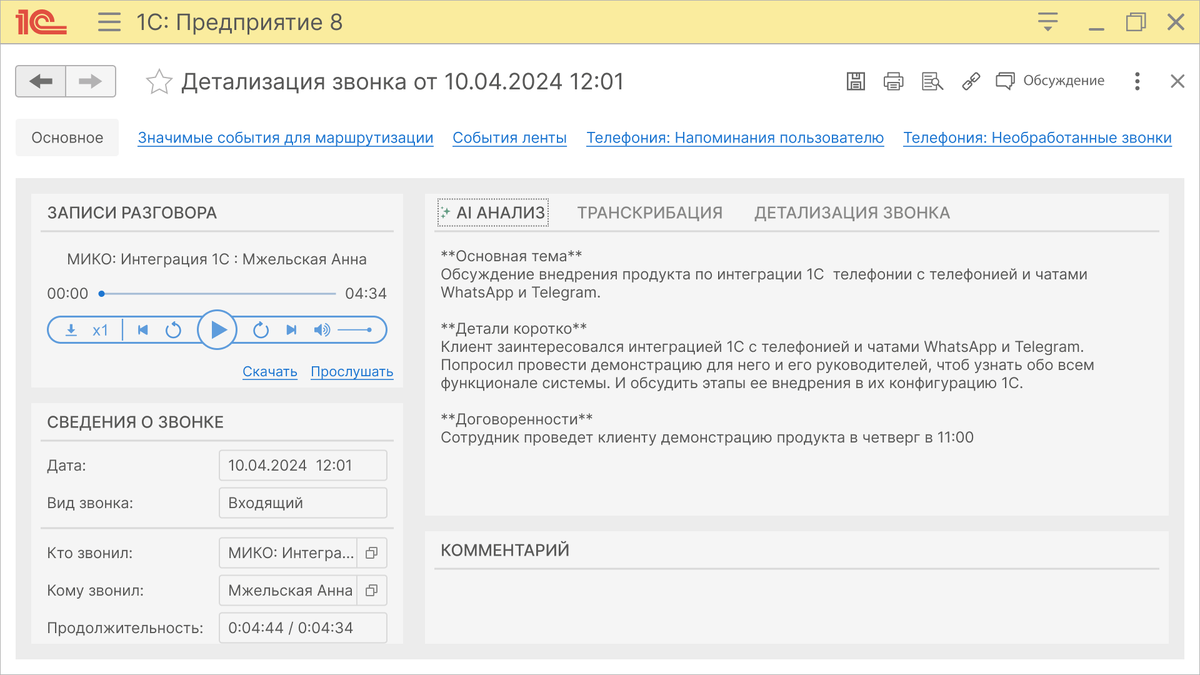The image size is (1200, 675).
Task: Go back using the left arrow
Action: (x=41, y=81)
